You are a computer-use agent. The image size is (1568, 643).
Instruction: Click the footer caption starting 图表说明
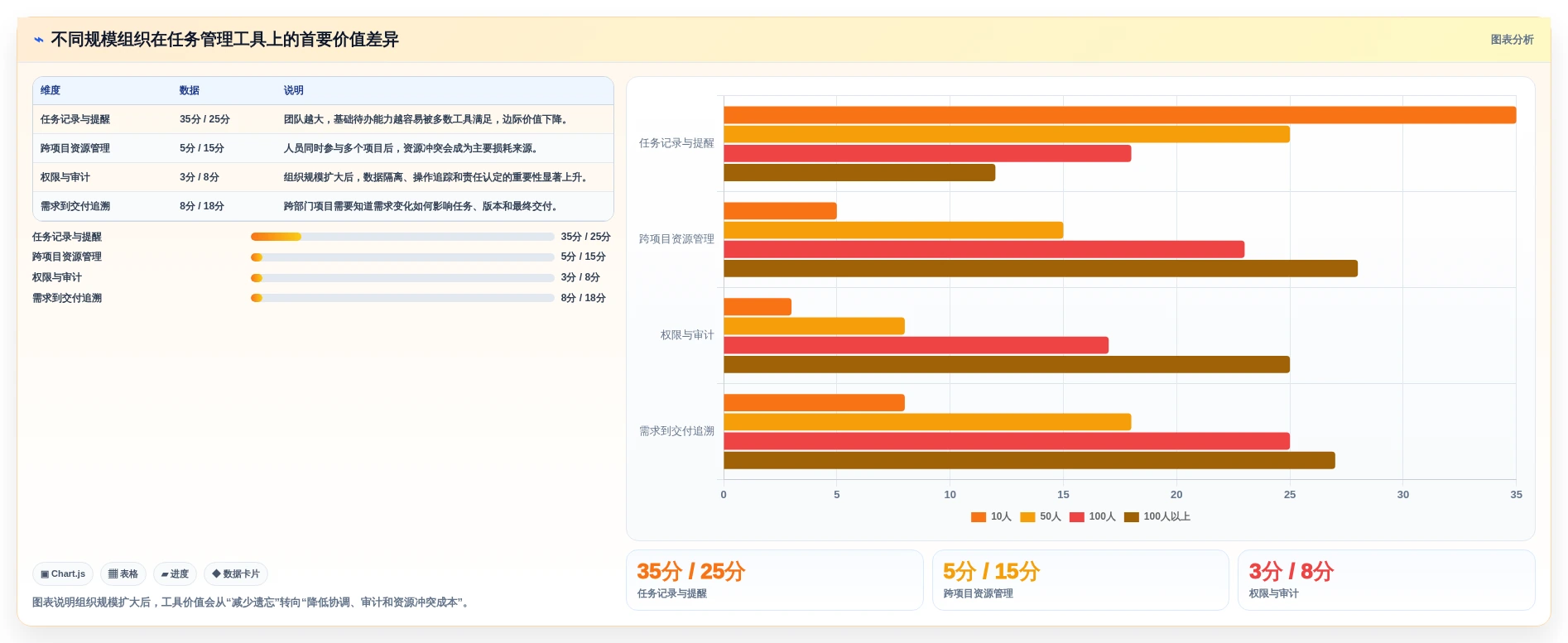pos(253,602)
